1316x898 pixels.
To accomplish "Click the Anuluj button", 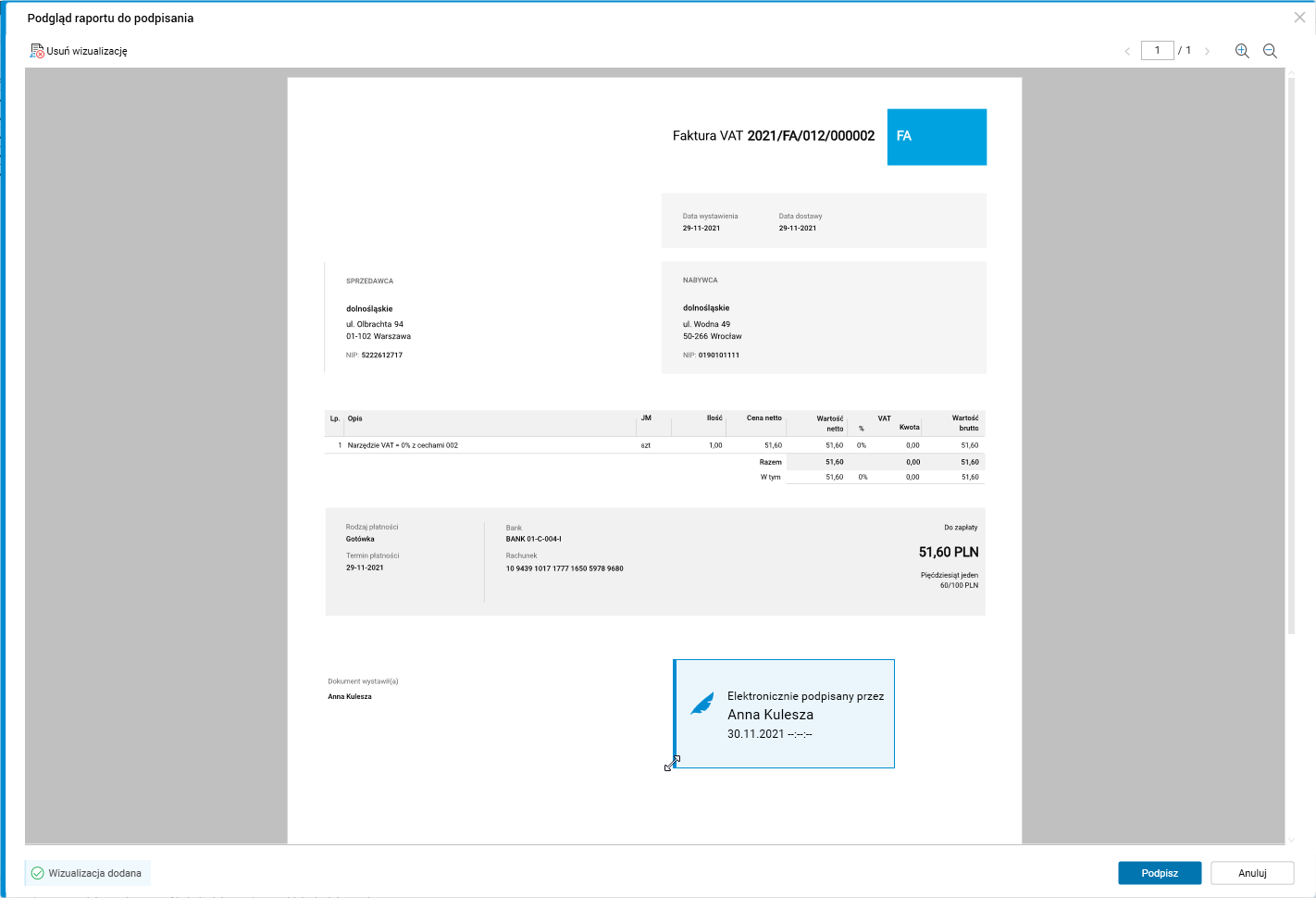I will click(1252, 873).
